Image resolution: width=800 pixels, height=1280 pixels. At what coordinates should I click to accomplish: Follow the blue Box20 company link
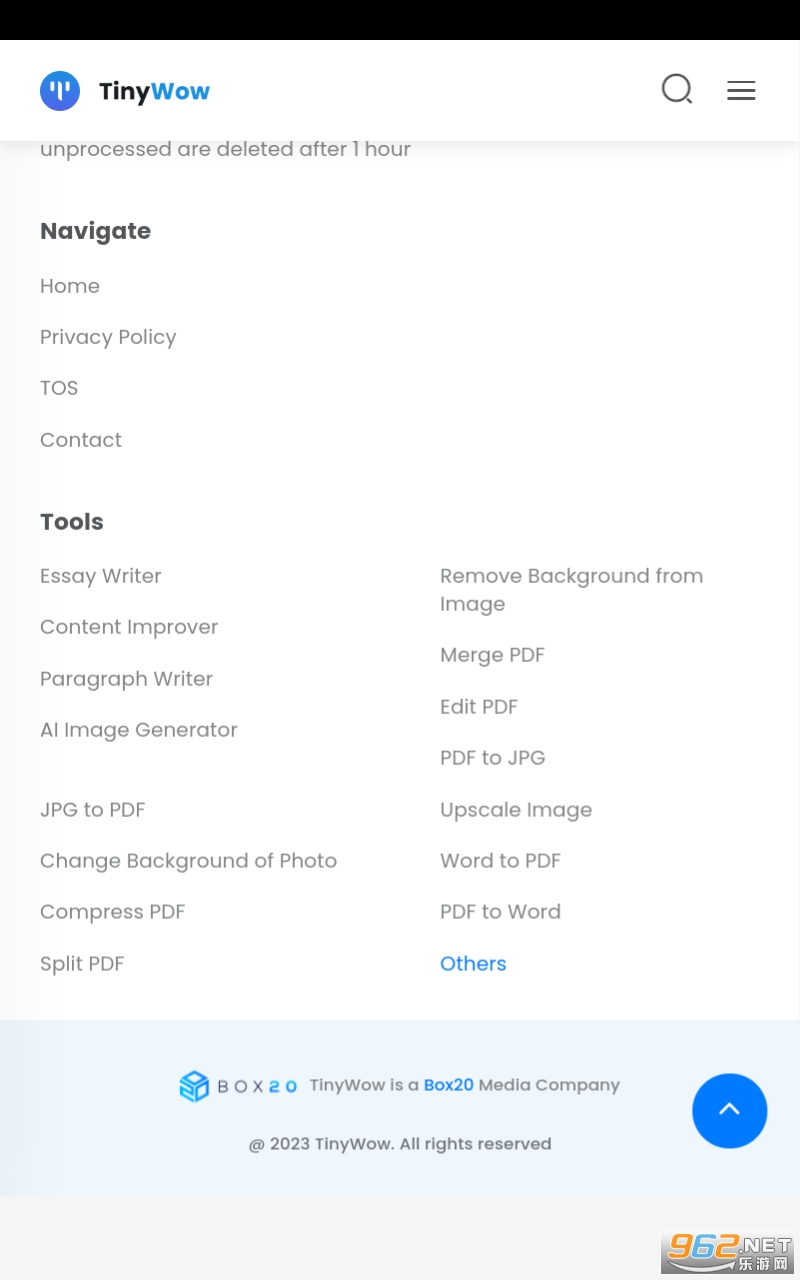pos(448,1085)
